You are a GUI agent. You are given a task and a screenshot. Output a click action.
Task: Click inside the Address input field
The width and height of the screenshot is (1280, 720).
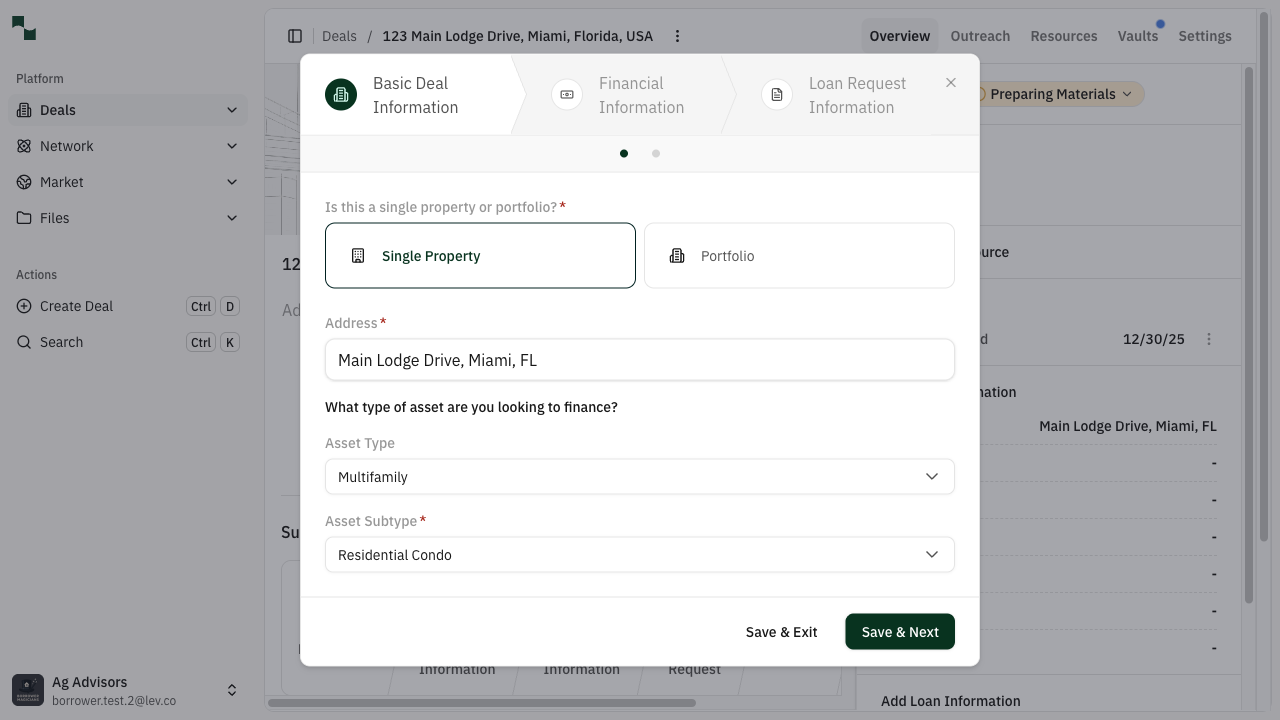tap(640, 359)
